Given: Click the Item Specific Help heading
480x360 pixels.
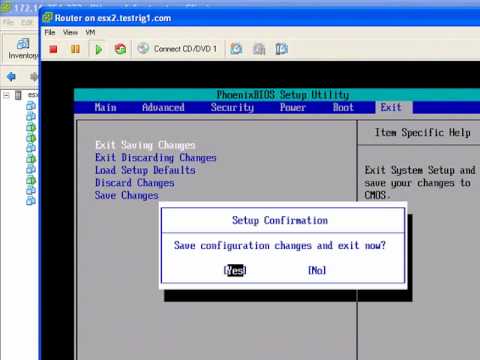Looking at the screenshot, I should point(423,132).
